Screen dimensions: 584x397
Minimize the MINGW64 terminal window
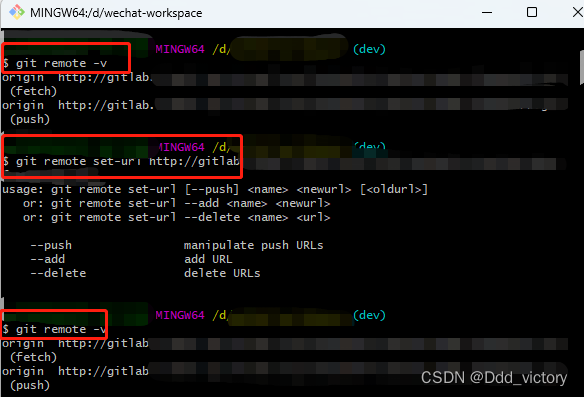[487, 12]
